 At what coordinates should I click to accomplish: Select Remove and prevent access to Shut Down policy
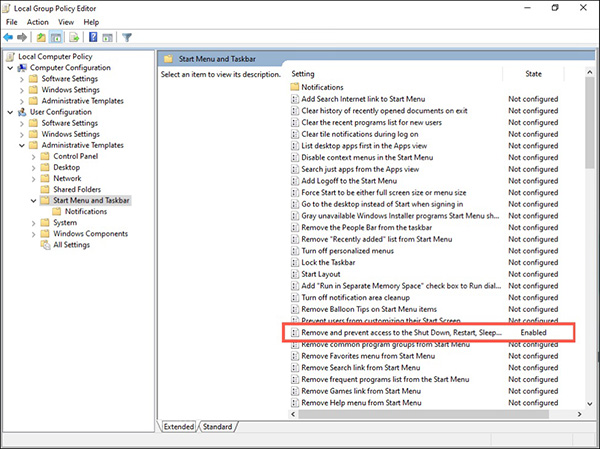(400, 331)
